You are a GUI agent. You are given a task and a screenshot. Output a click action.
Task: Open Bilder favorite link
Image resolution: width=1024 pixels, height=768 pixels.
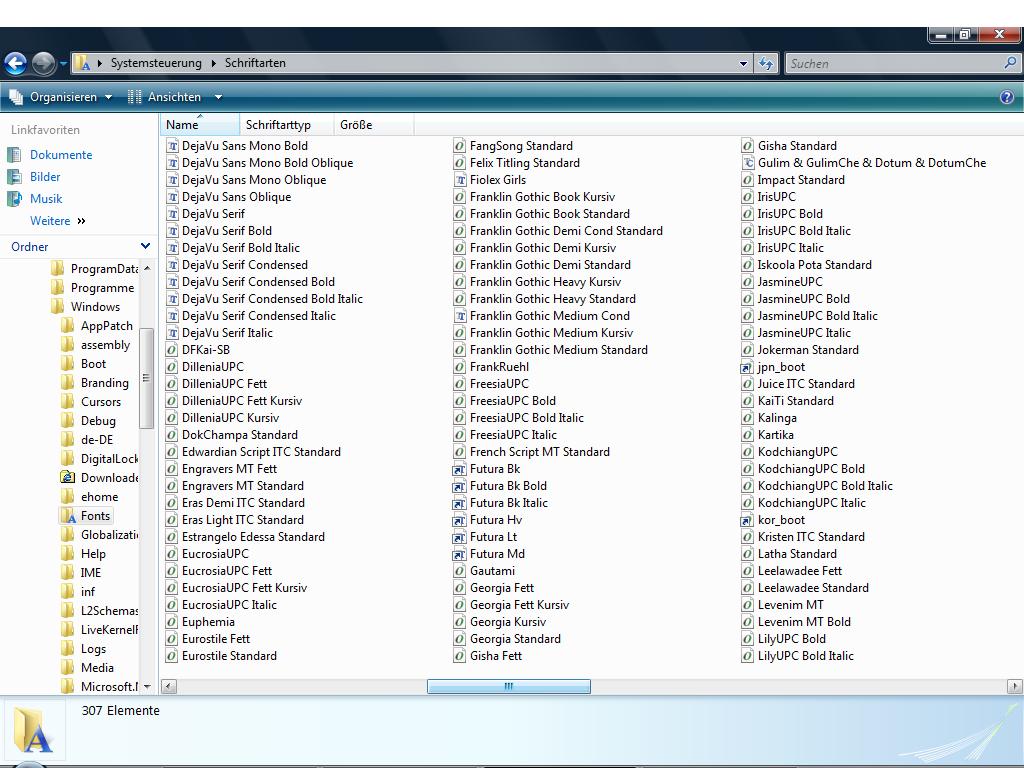[45, 177]
